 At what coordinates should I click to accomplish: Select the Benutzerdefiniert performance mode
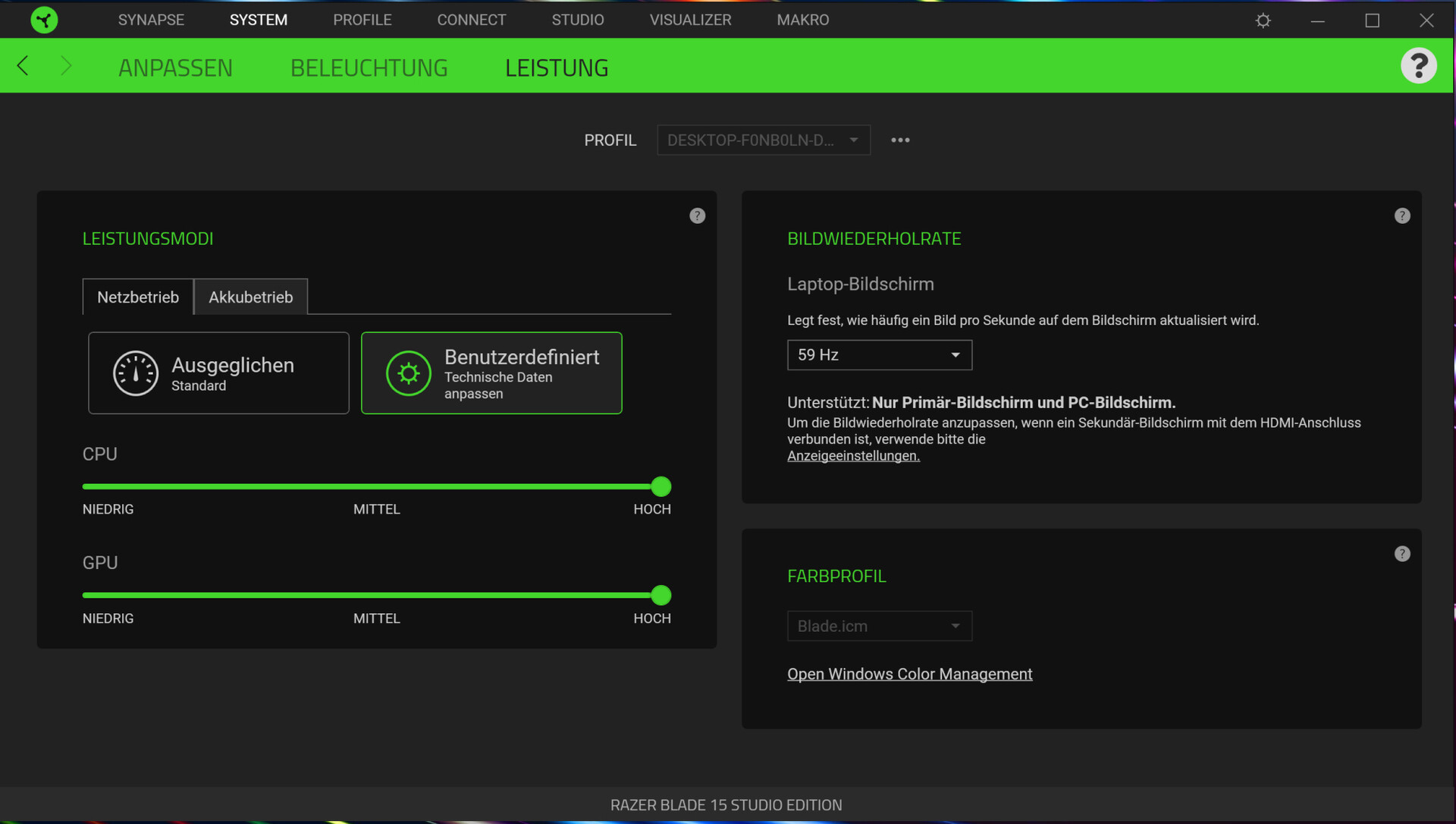click(491, 373)
